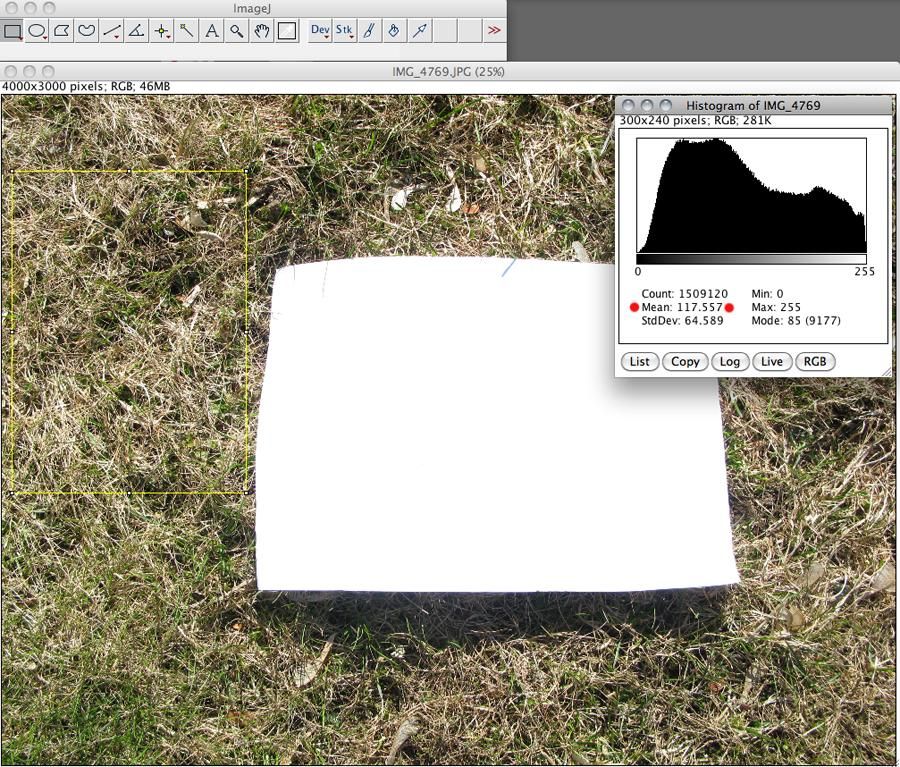Toggle Log scale on histogram
Image resolution: width=900 pixels, height=767 pixels.
[730, 362]
